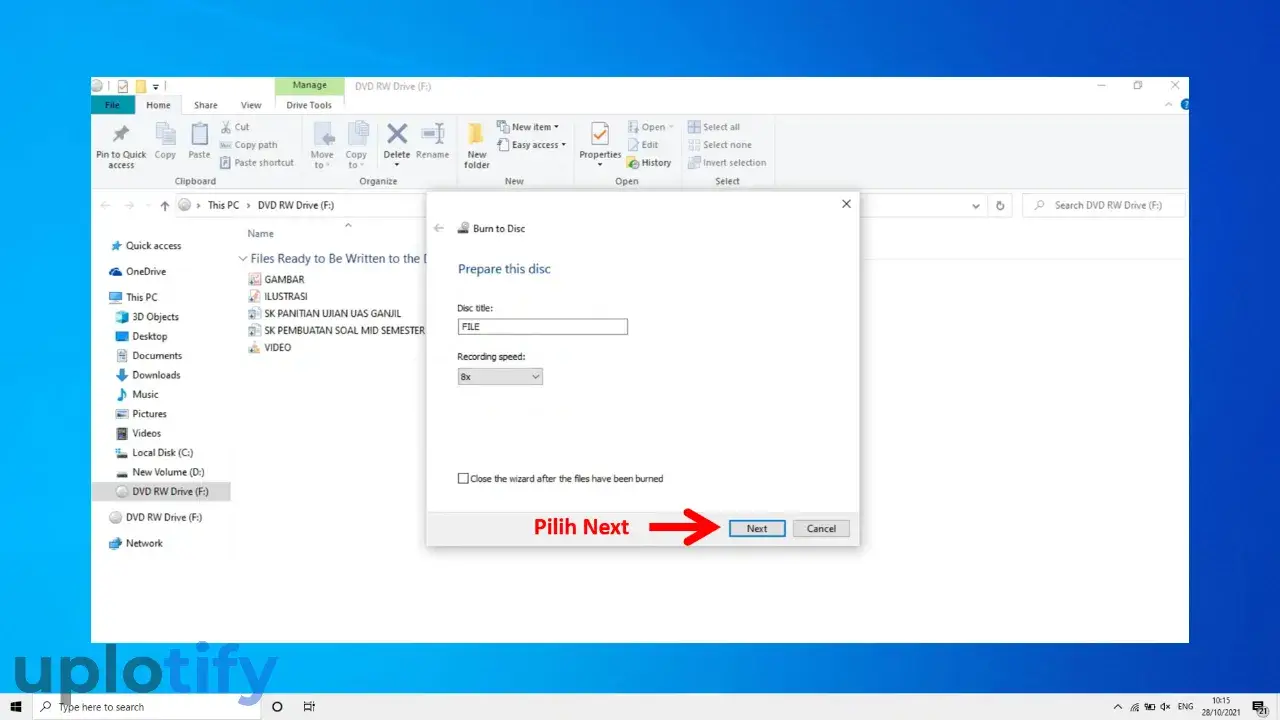Click the Disc title input field
The width and height of the screenshot is (1280, 720).
(x=542, y=327)
